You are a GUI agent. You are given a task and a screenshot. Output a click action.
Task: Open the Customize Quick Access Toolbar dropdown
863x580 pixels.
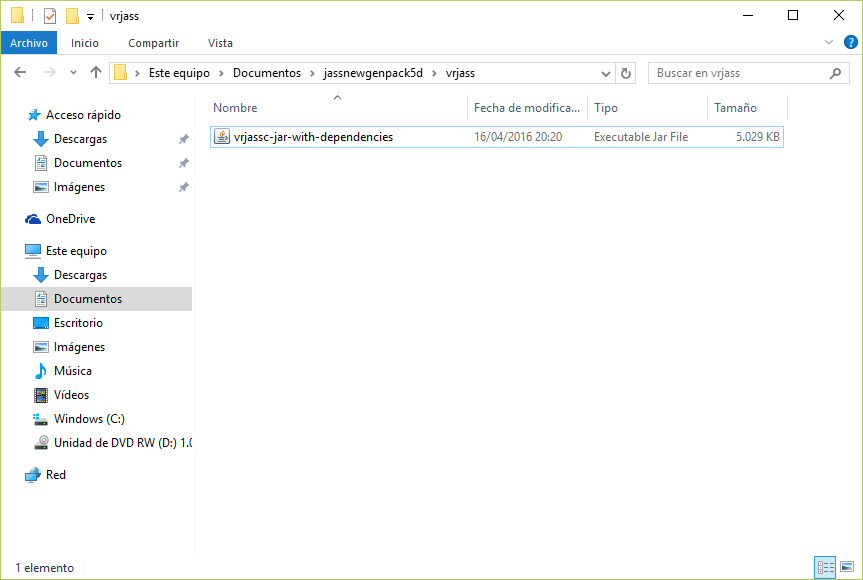point(90,17)
